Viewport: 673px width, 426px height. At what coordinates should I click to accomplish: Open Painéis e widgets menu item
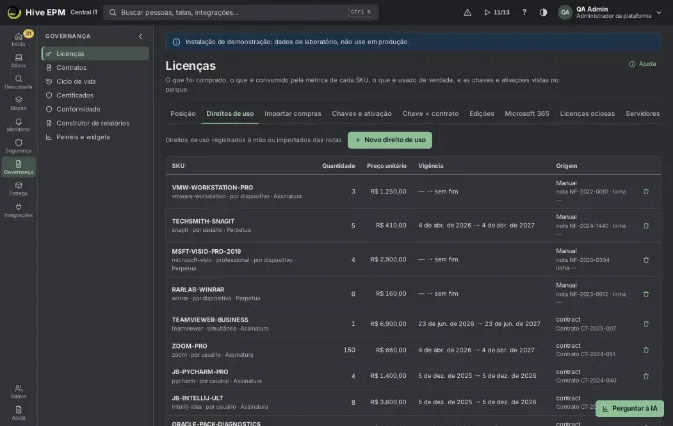pyautogui.click(x=95, y=137)
